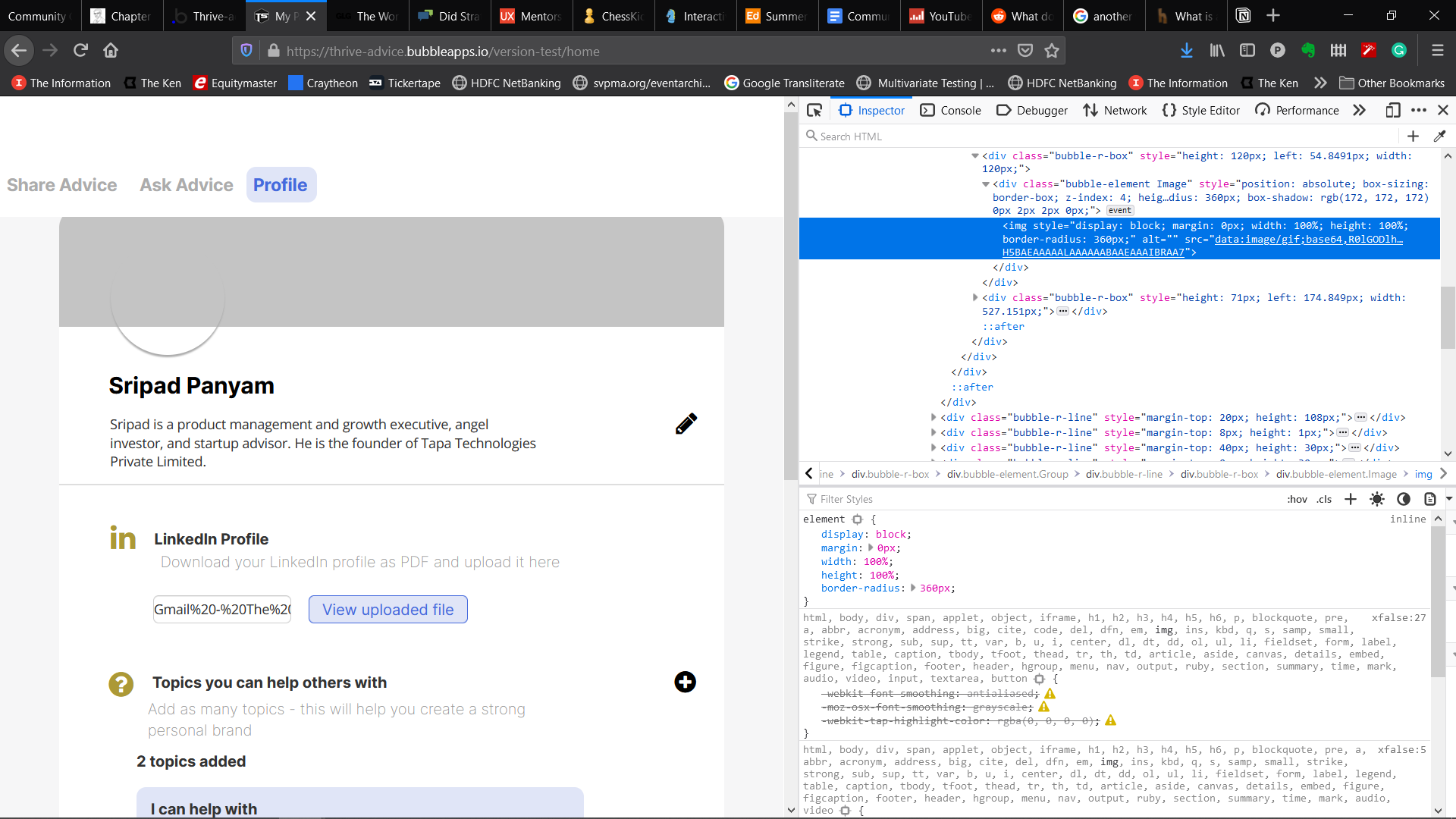Open responsive design mode icon
The image size is (1456, 819).
tap(1392, 111)
